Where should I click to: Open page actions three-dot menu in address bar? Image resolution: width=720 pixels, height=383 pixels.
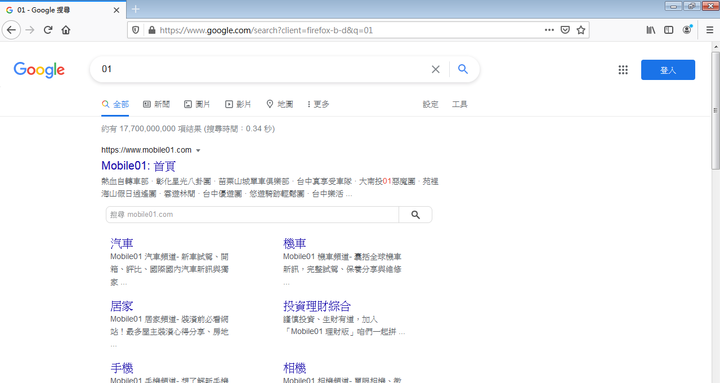(549, 30)
